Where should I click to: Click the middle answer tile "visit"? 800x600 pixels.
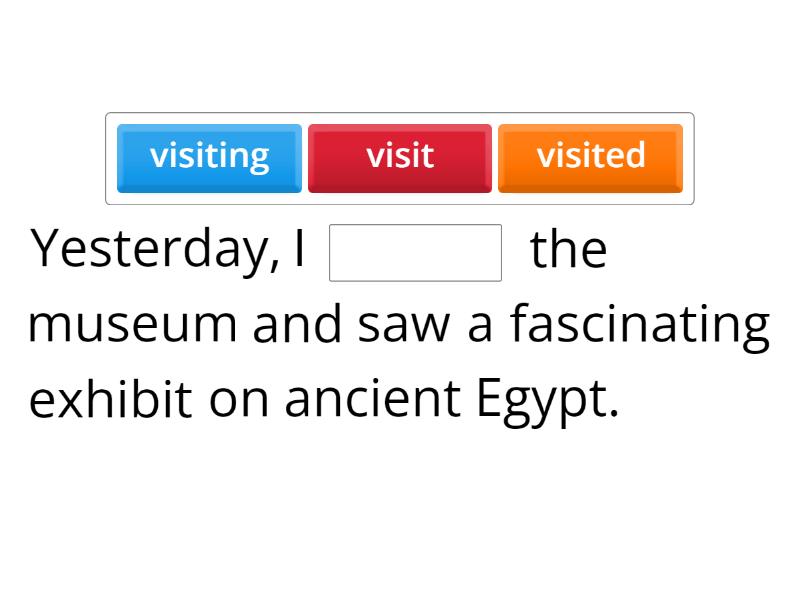coord(400,157)
